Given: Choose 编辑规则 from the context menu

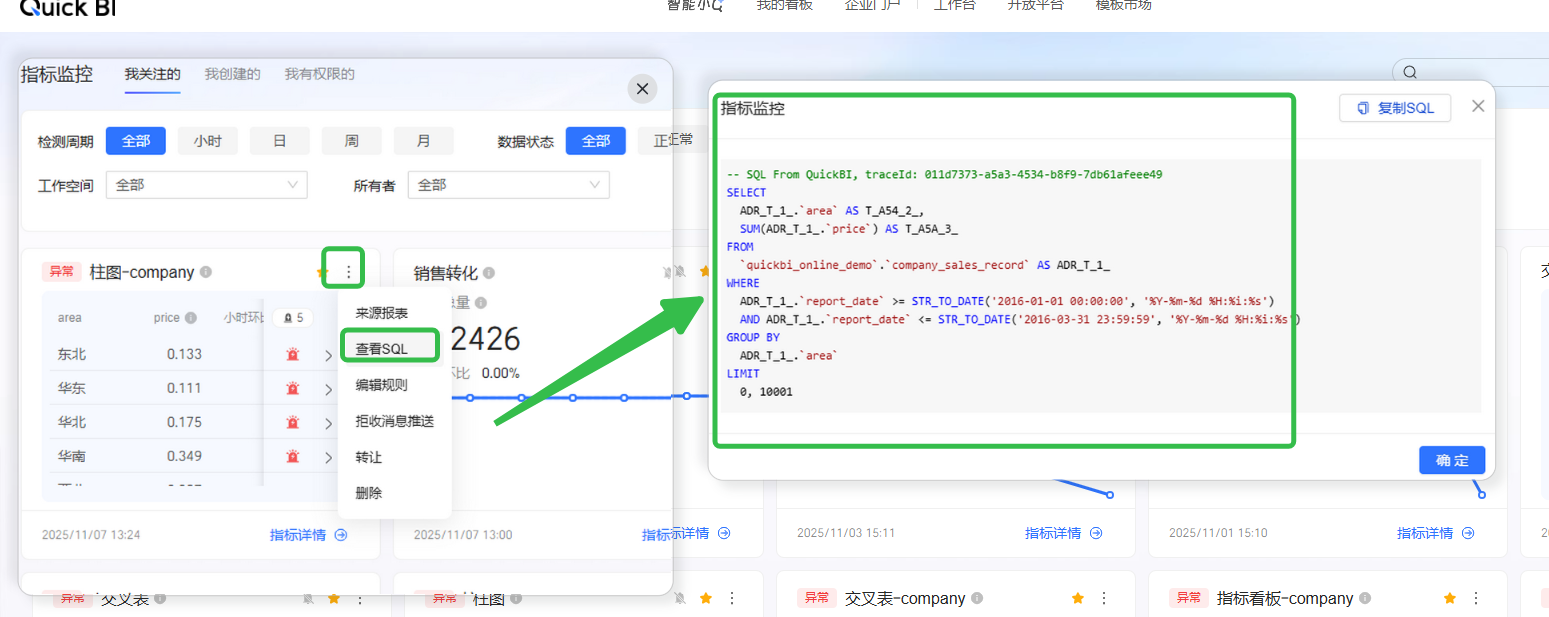Looking at the screenshot, I should (x=381, y=385).
